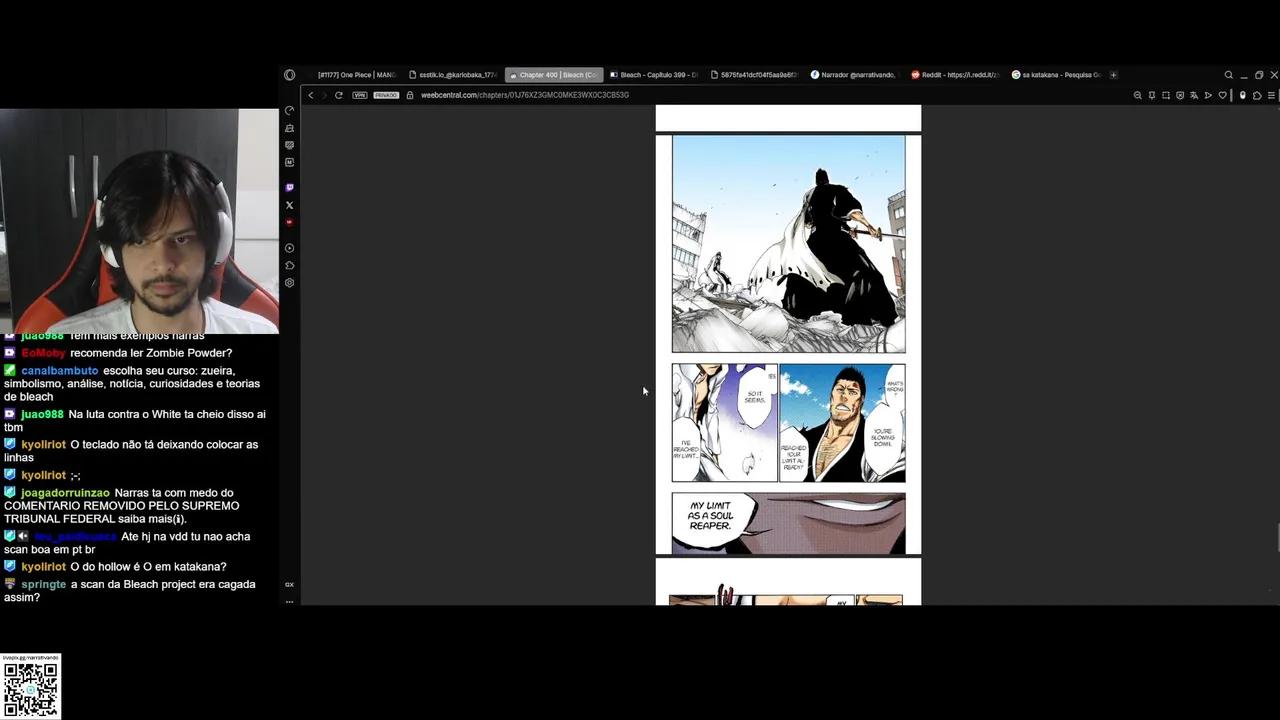Switch to the Reddit tab
Image resolution: width=1280 pixels, height=720 pixels.
(x=955, y=75)
